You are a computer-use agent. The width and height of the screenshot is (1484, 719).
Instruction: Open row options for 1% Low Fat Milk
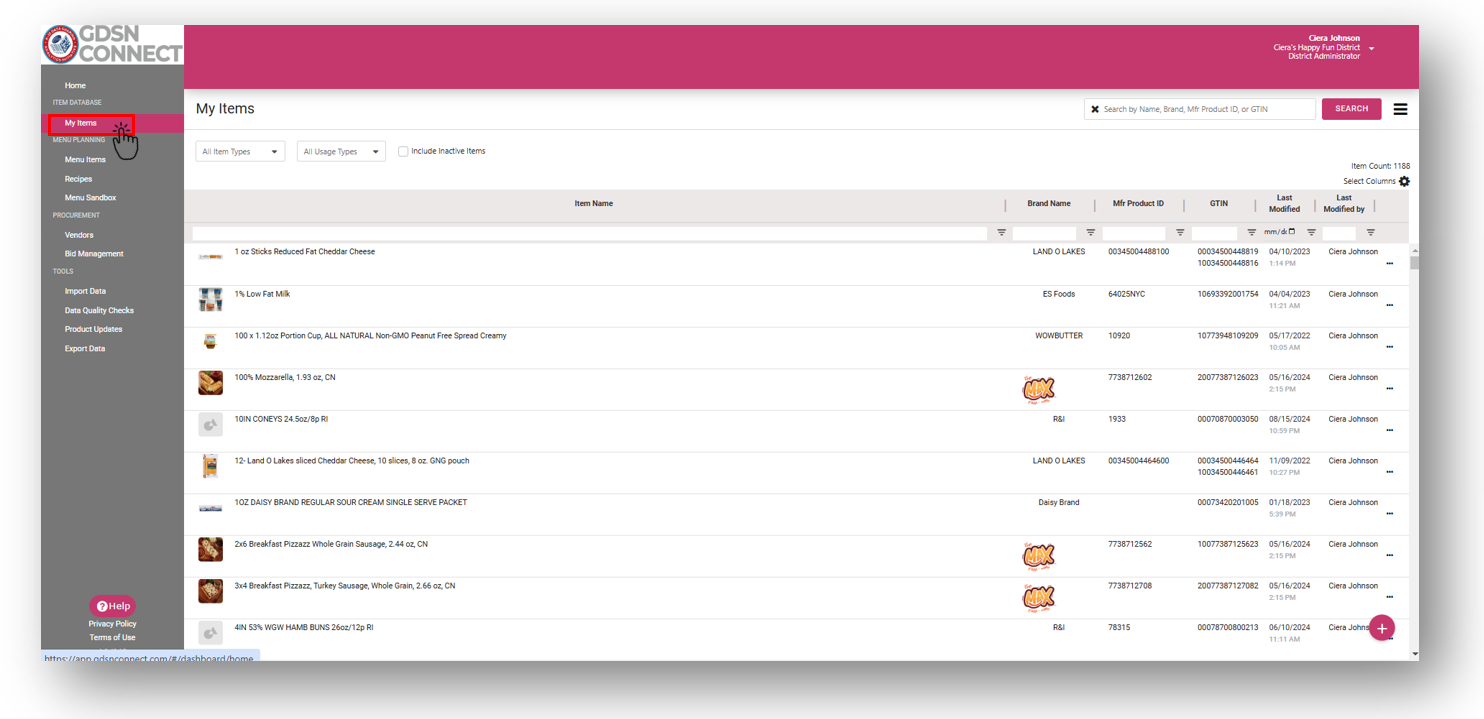click(1390, 305)
